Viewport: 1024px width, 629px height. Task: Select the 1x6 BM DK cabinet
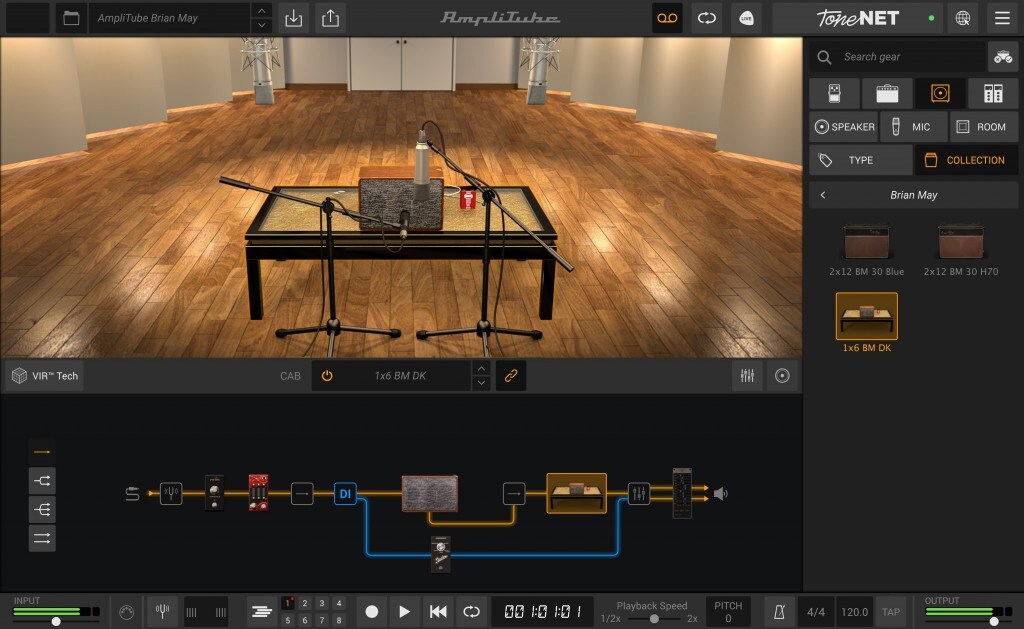point(867,323)
